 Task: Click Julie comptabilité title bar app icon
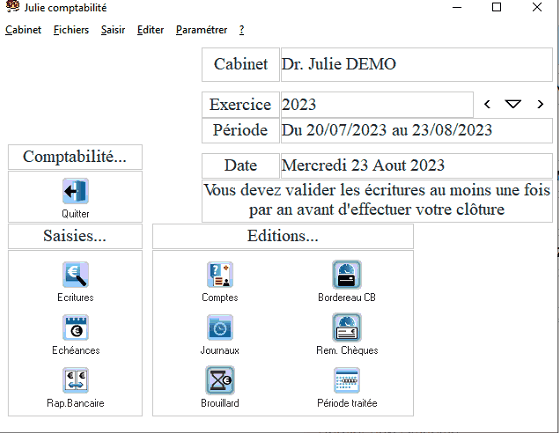12,6
